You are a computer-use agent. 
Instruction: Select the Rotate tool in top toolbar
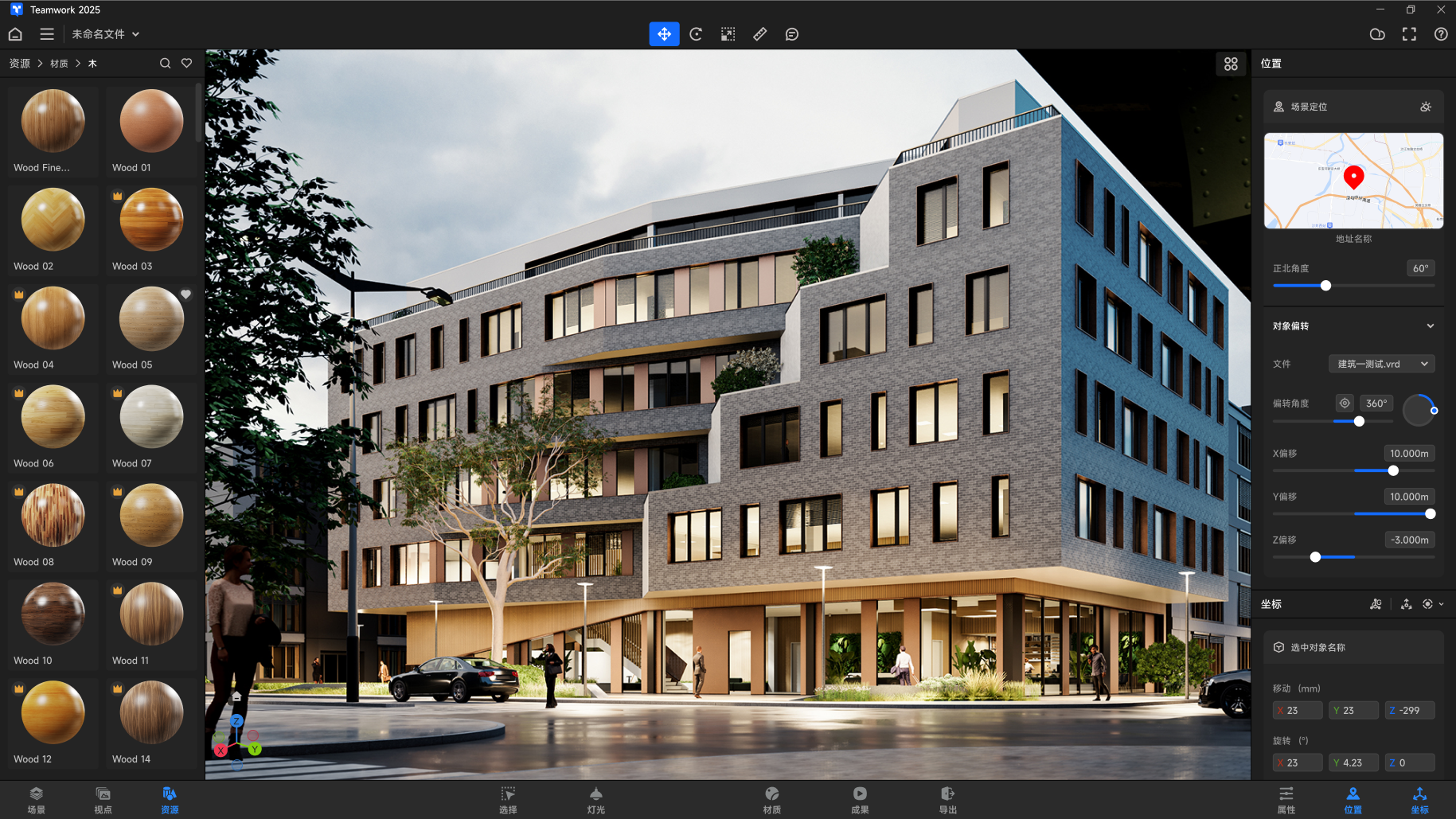point(696,34)
